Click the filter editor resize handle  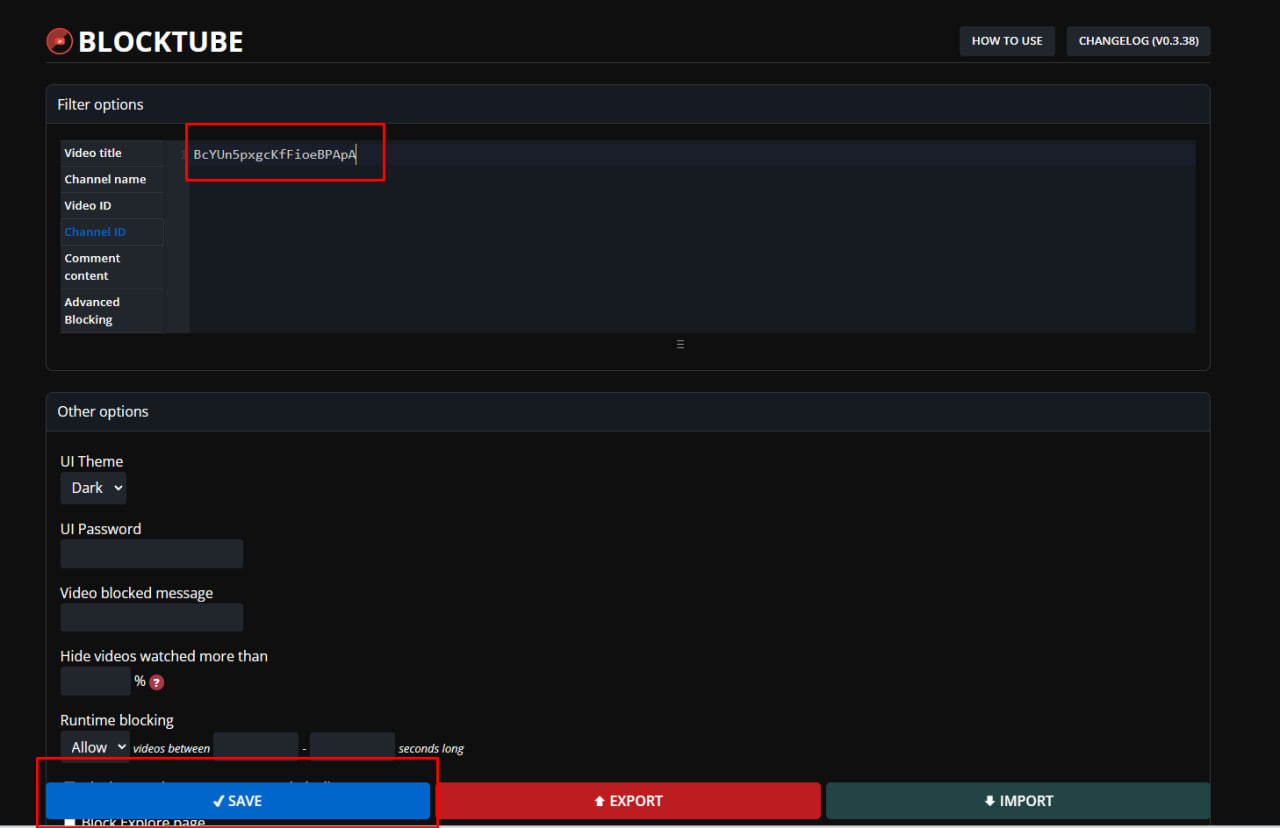[x=680, y=344]
